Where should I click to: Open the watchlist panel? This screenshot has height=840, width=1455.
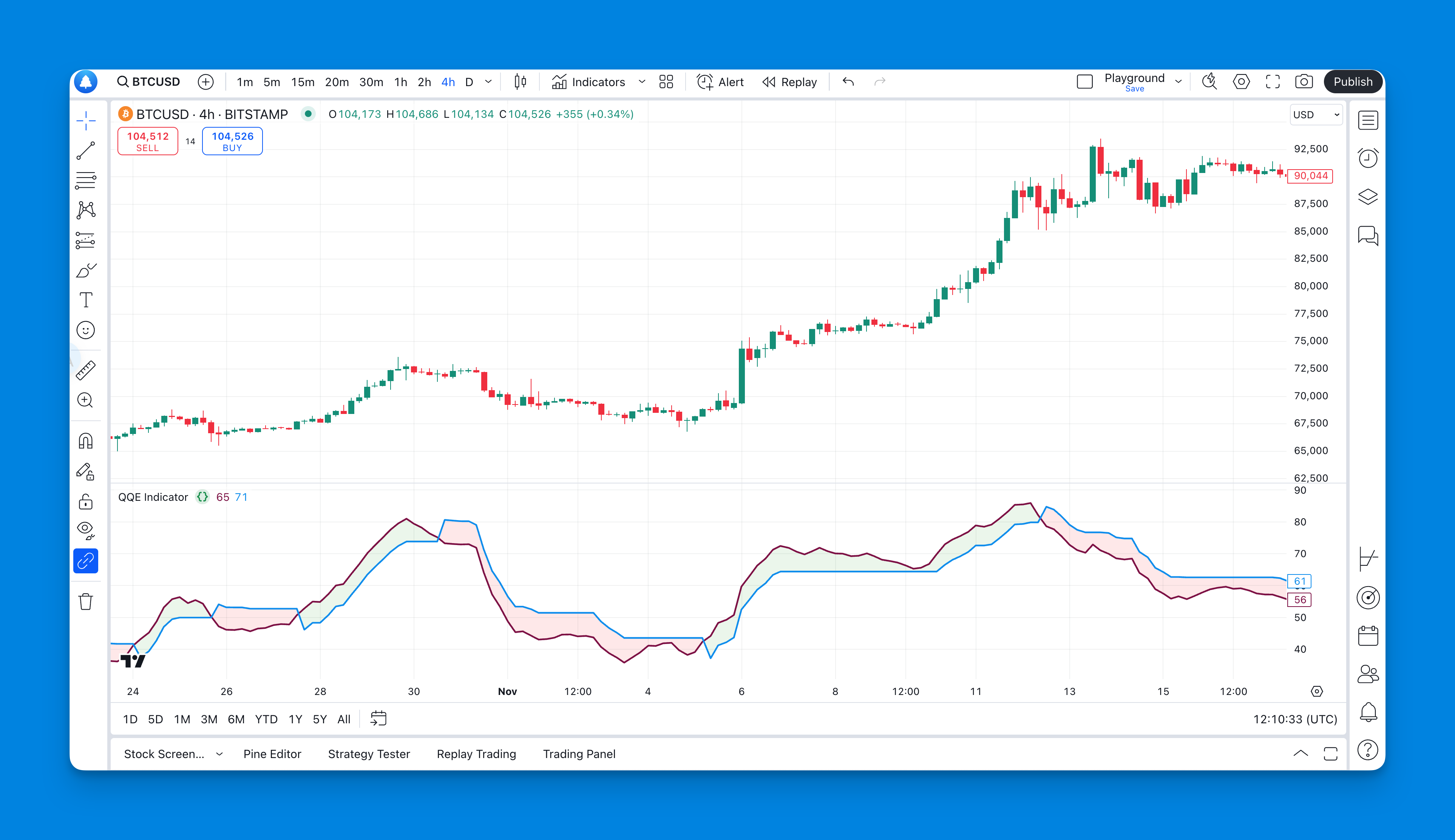[x=1368, y=120]
